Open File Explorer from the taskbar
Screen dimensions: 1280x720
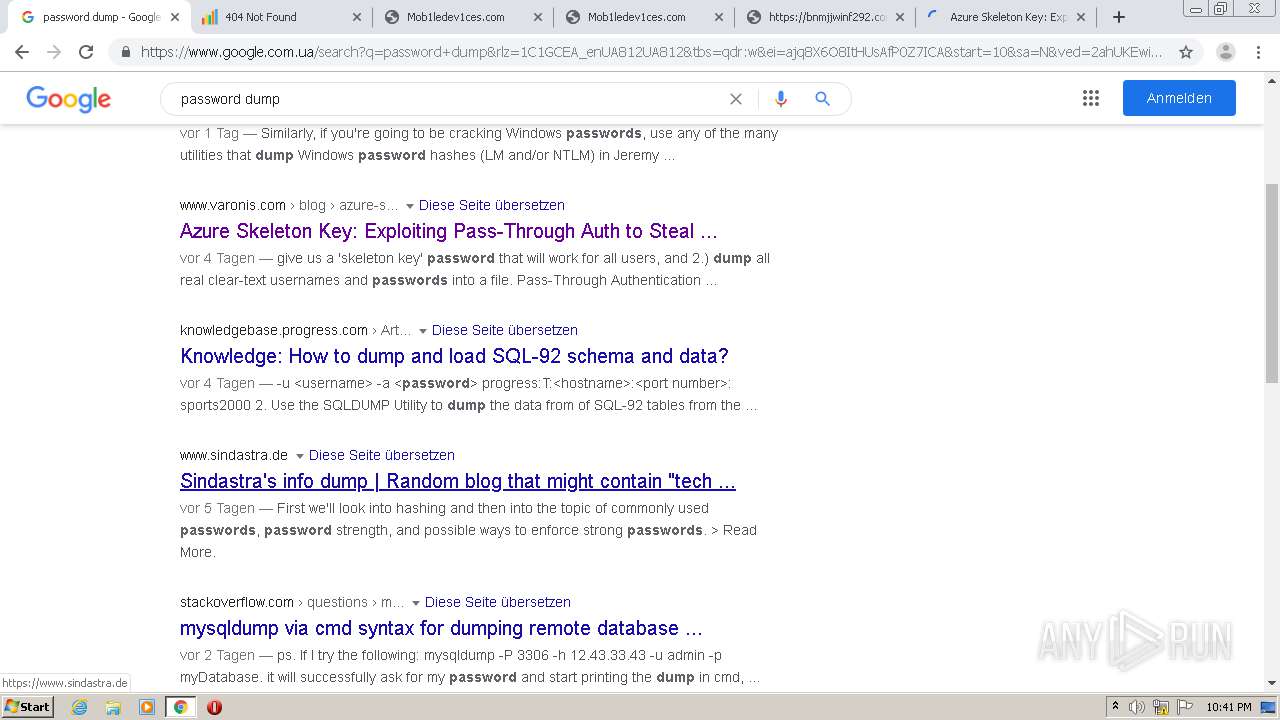tap(113, 707)
